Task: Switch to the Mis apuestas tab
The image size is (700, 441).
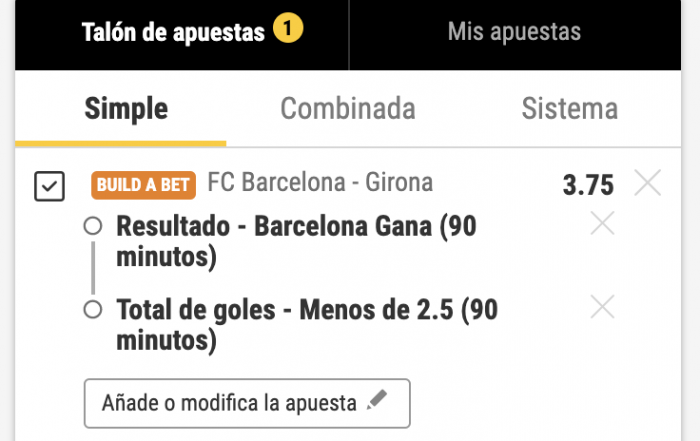Action: pyautogui.click(x=514, y=33)
